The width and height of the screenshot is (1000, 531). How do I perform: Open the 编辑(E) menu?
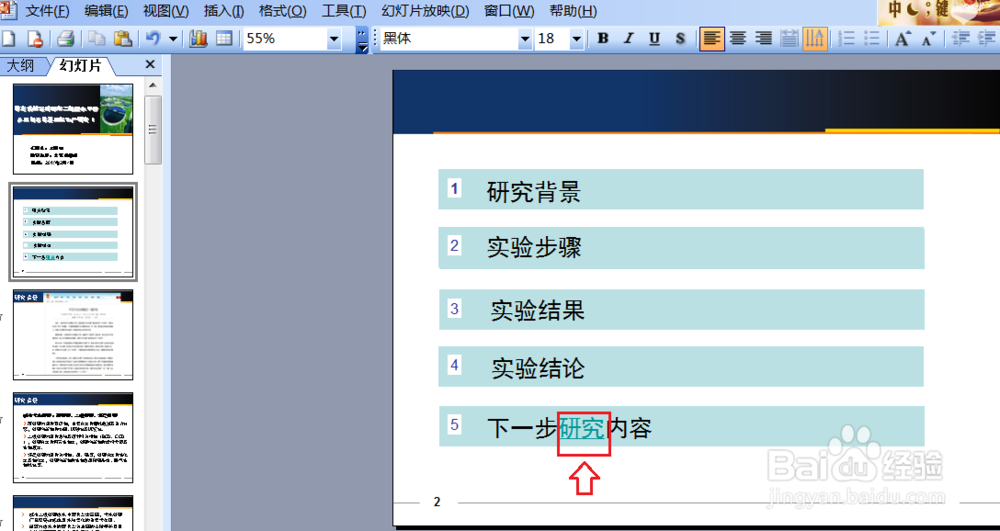pos(106,11)
